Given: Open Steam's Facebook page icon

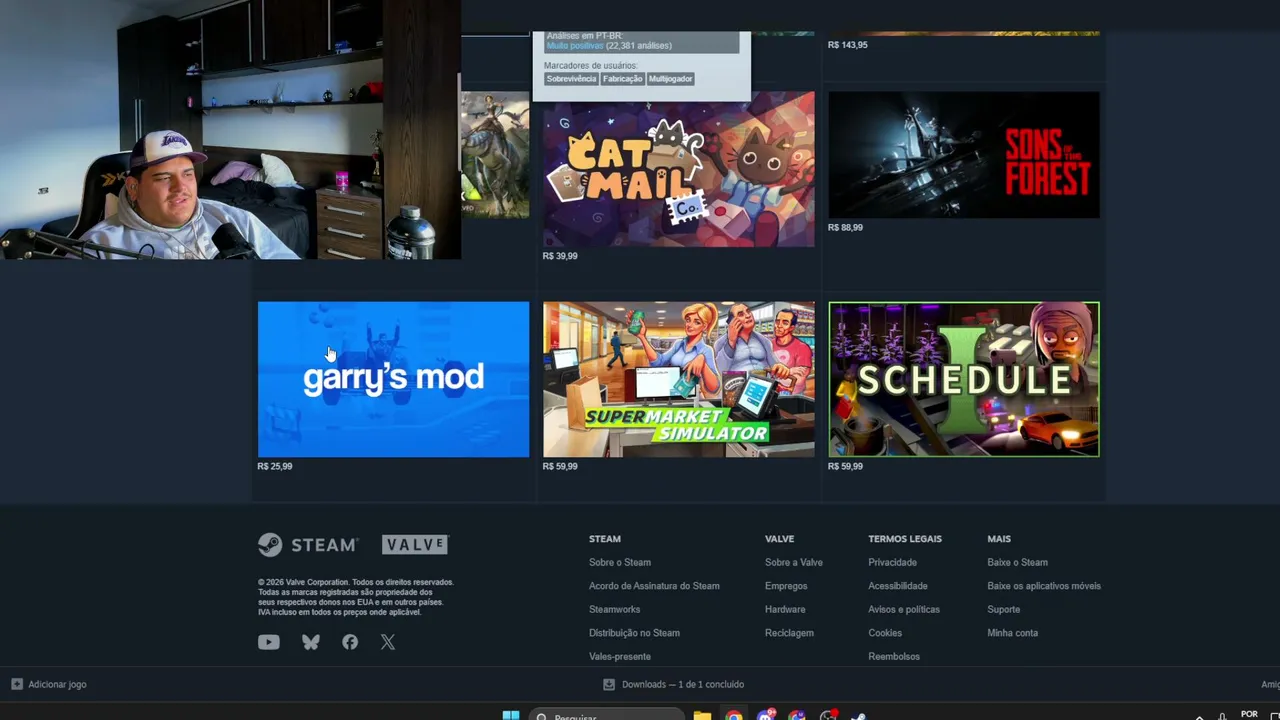Looking at the screenshot, I should click(350, 642).
